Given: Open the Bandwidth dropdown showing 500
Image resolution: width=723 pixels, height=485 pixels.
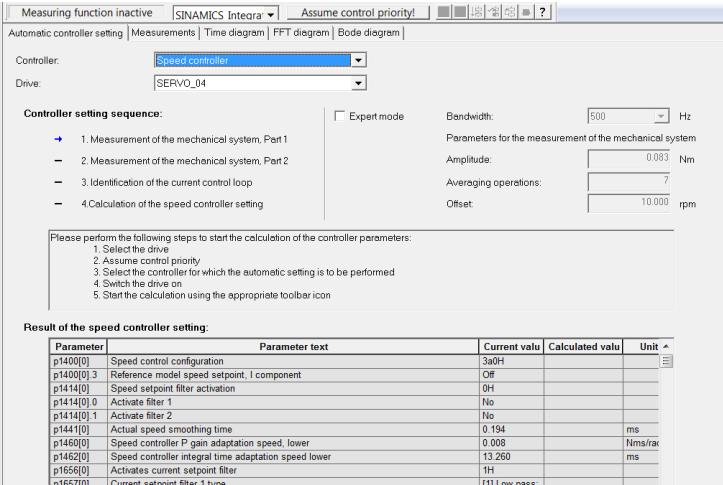Looking at the screenshot, I should pos(661,116).
